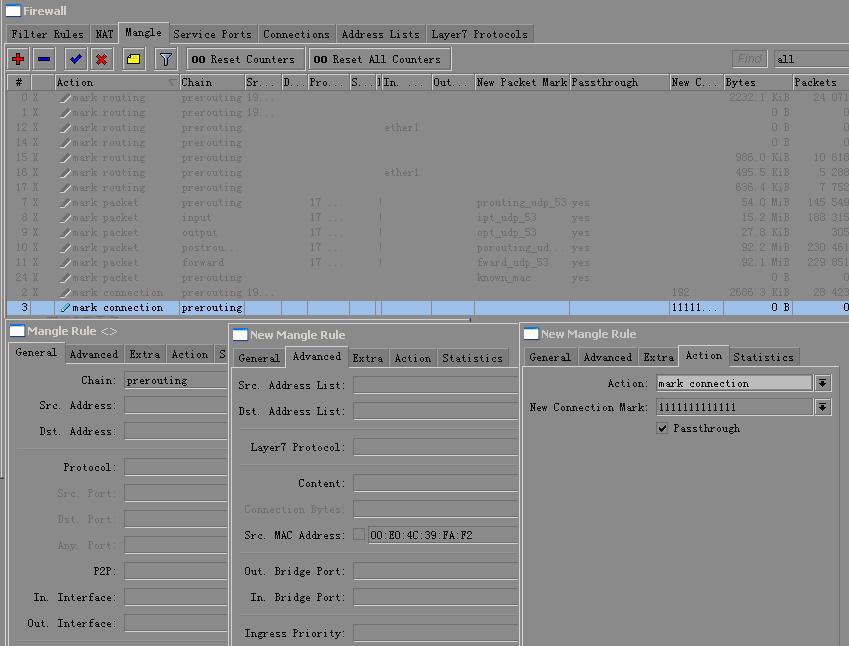Open the filter funnel icon
Screen dimensions: 849x646
coord(166,59)
